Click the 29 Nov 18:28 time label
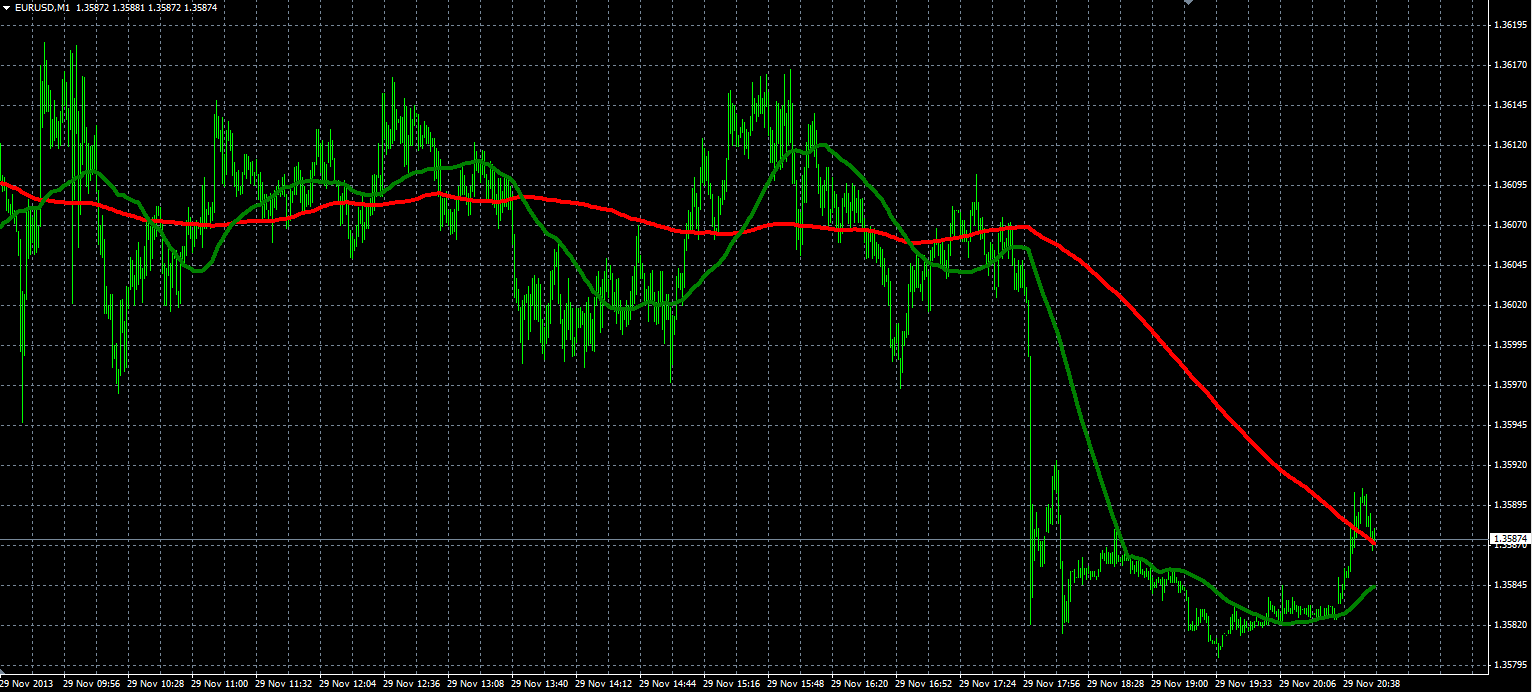This screenshot has height=692, width=1532. click(1116, 684)
